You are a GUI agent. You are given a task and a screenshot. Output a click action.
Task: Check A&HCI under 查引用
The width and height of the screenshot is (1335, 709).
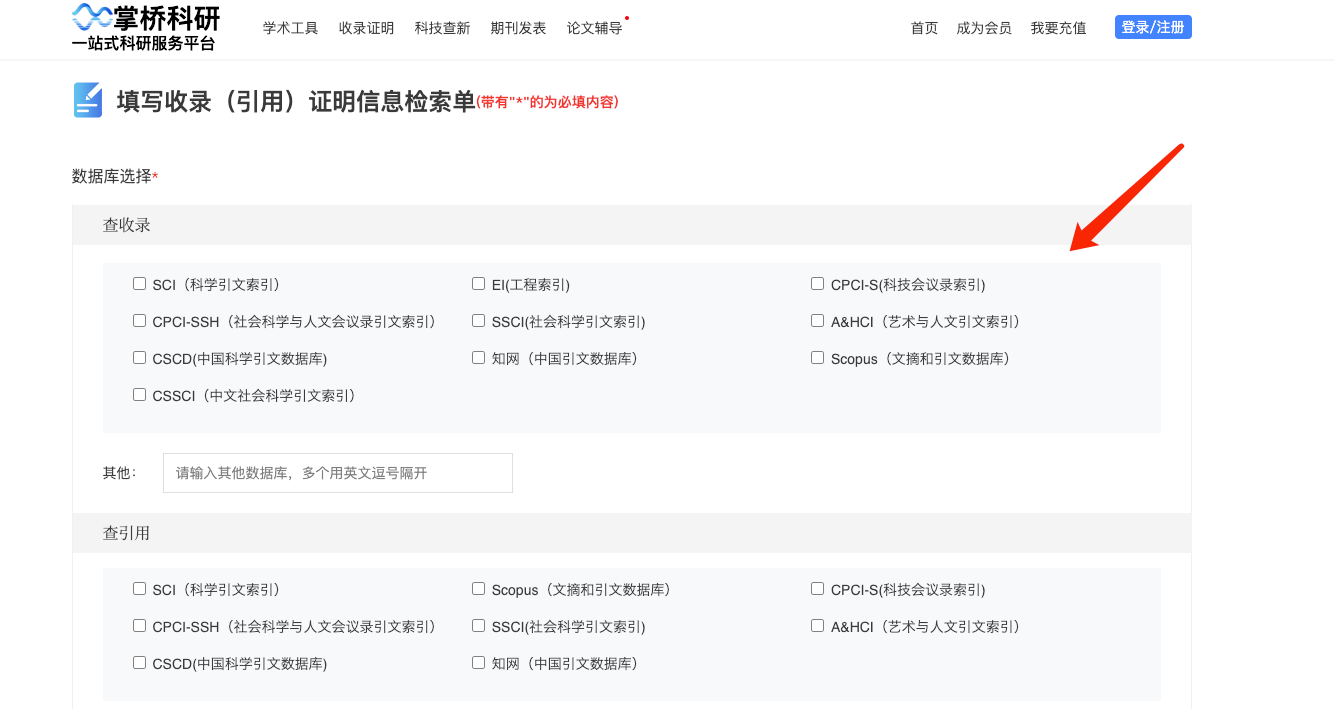(818, 626)
